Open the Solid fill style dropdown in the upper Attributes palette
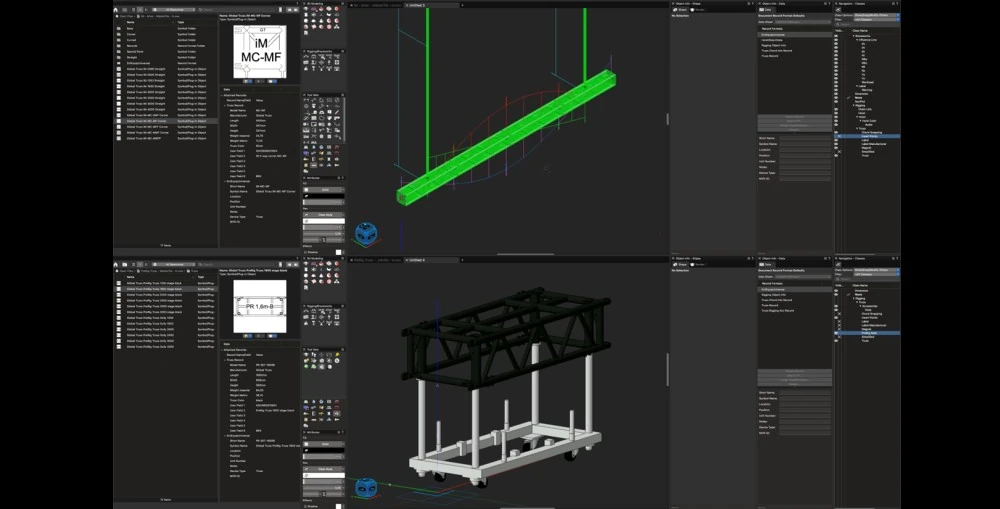 coord(324,190)
